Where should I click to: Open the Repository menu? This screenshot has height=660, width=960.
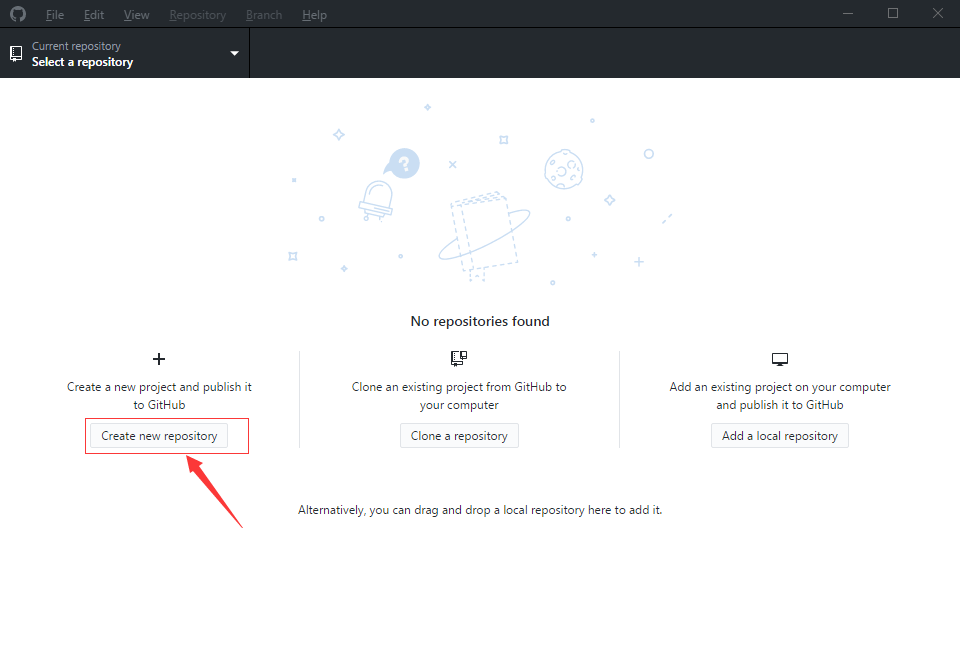(x=197, y=15)
